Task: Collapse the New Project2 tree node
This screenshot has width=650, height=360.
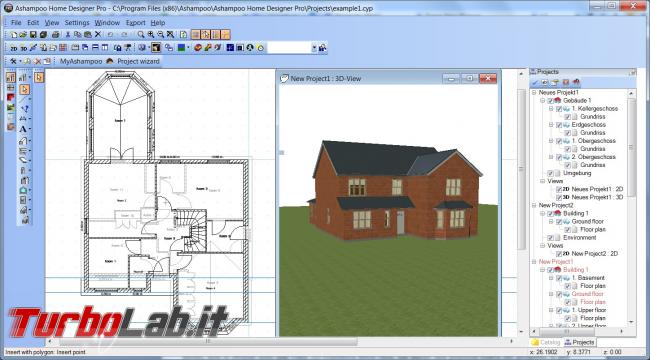Action: click(534, 205)
